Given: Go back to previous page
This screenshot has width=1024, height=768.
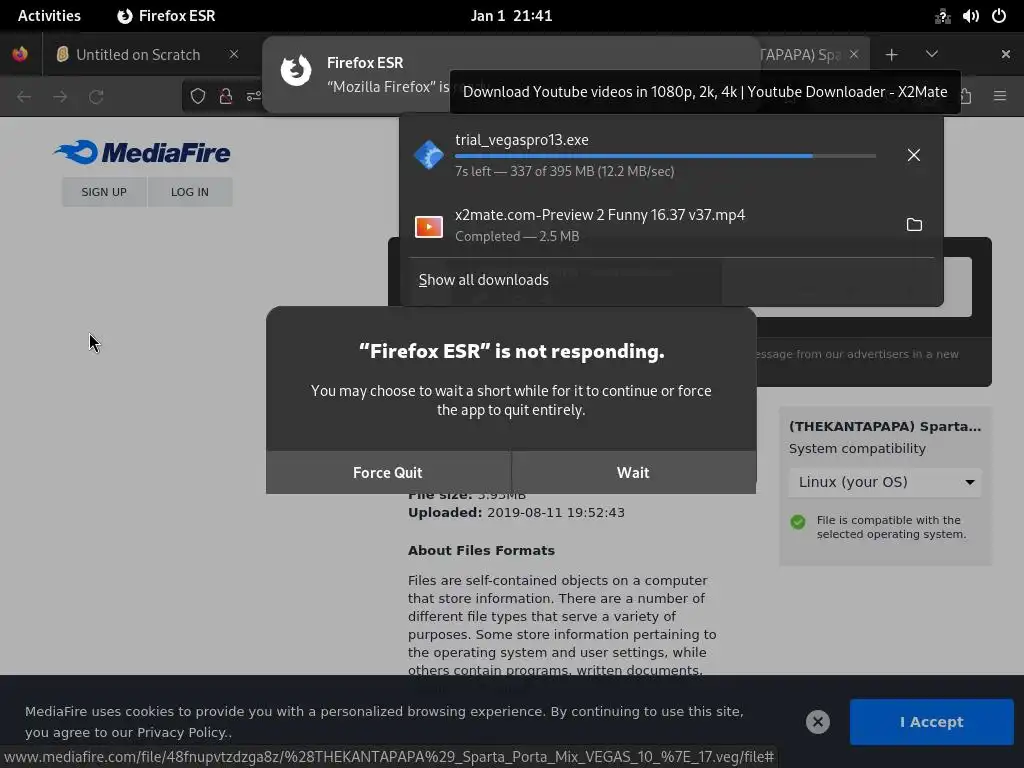Looking at the screenshot, I should pos(24,97).
